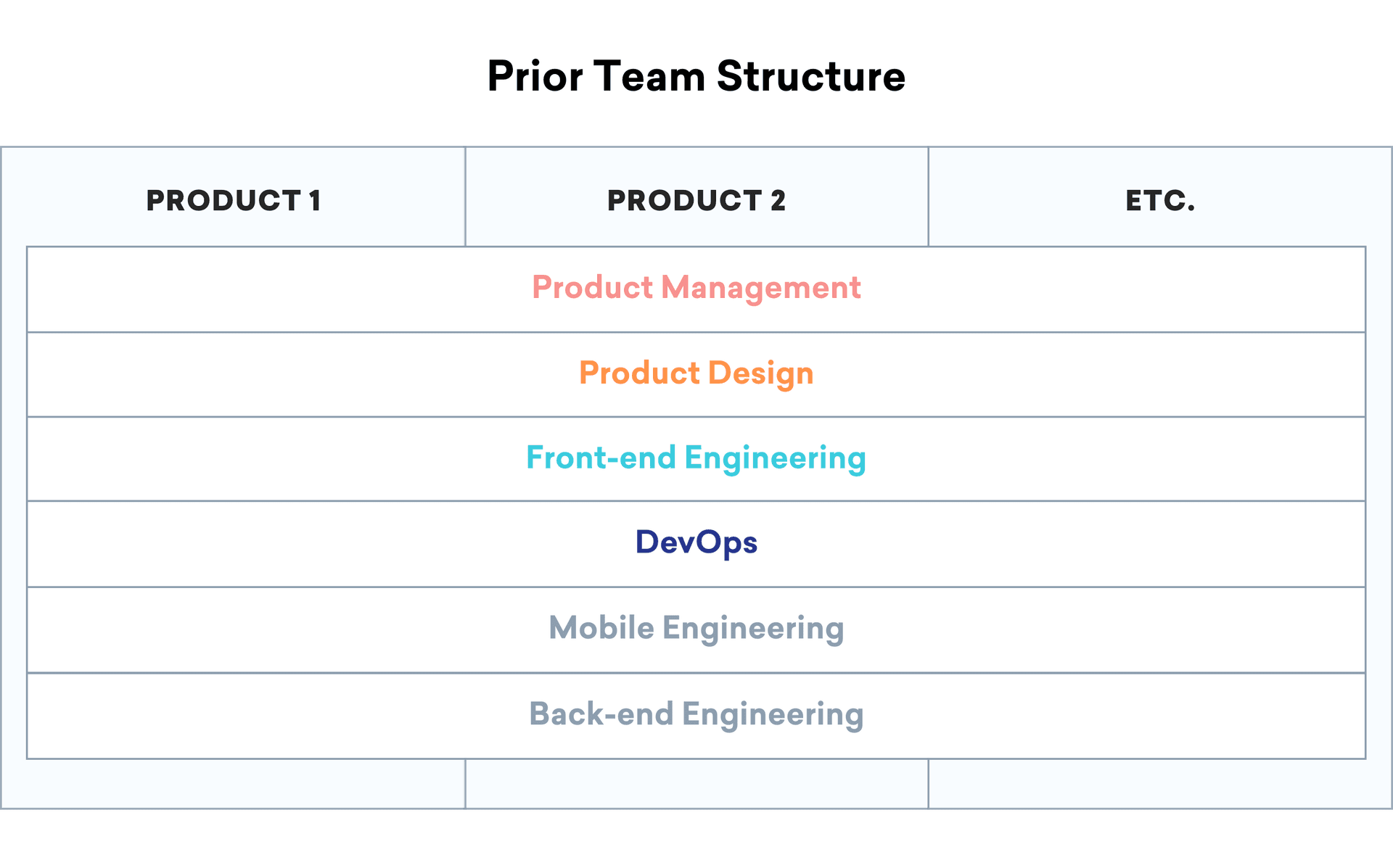Viewport: 1393px width, 868px height.
Task: Select the PRODUCT 2 column header
Action: [x=696, y=200]
